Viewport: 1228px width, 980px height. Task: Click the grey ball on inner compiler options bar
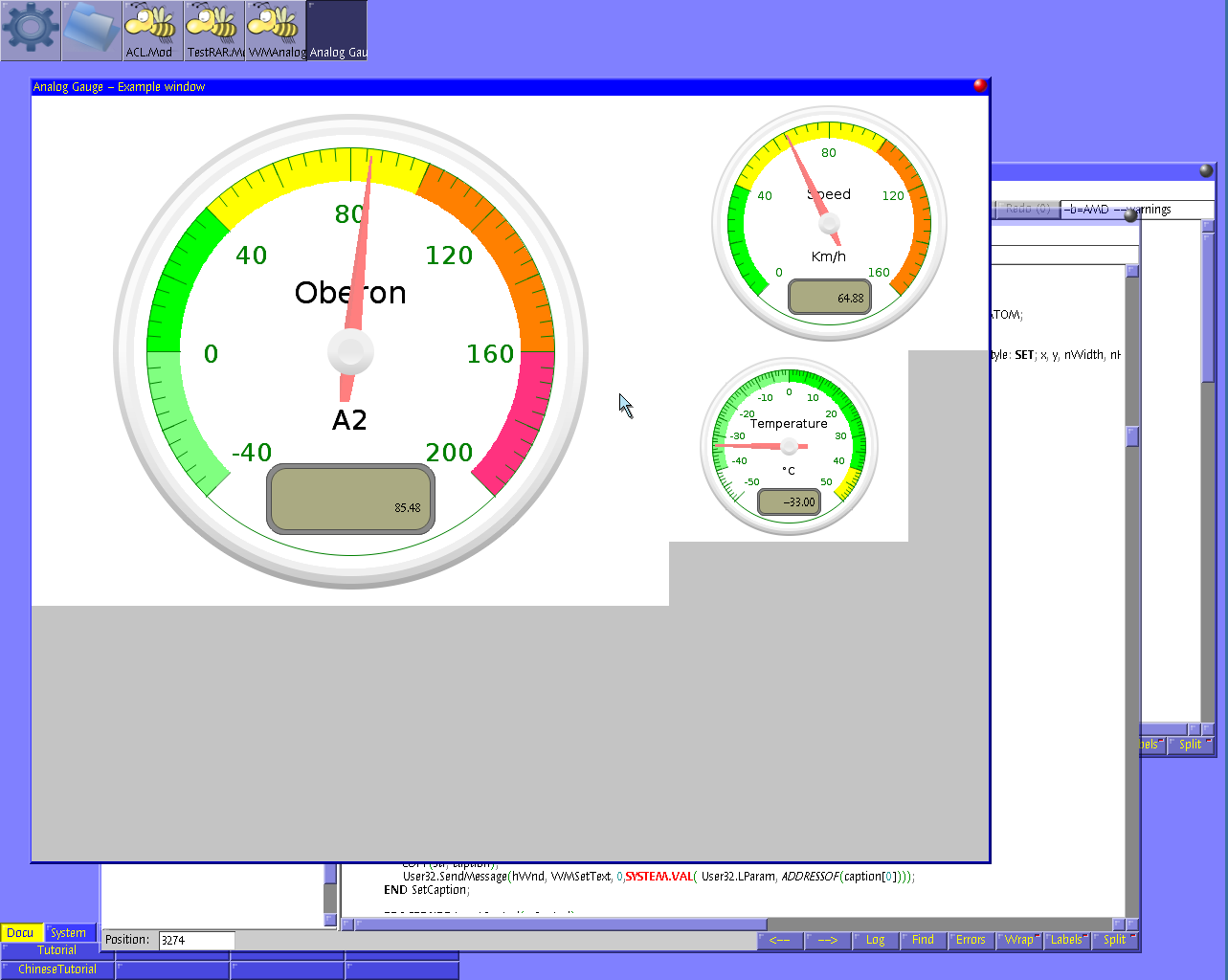[x=1130, y=216]
